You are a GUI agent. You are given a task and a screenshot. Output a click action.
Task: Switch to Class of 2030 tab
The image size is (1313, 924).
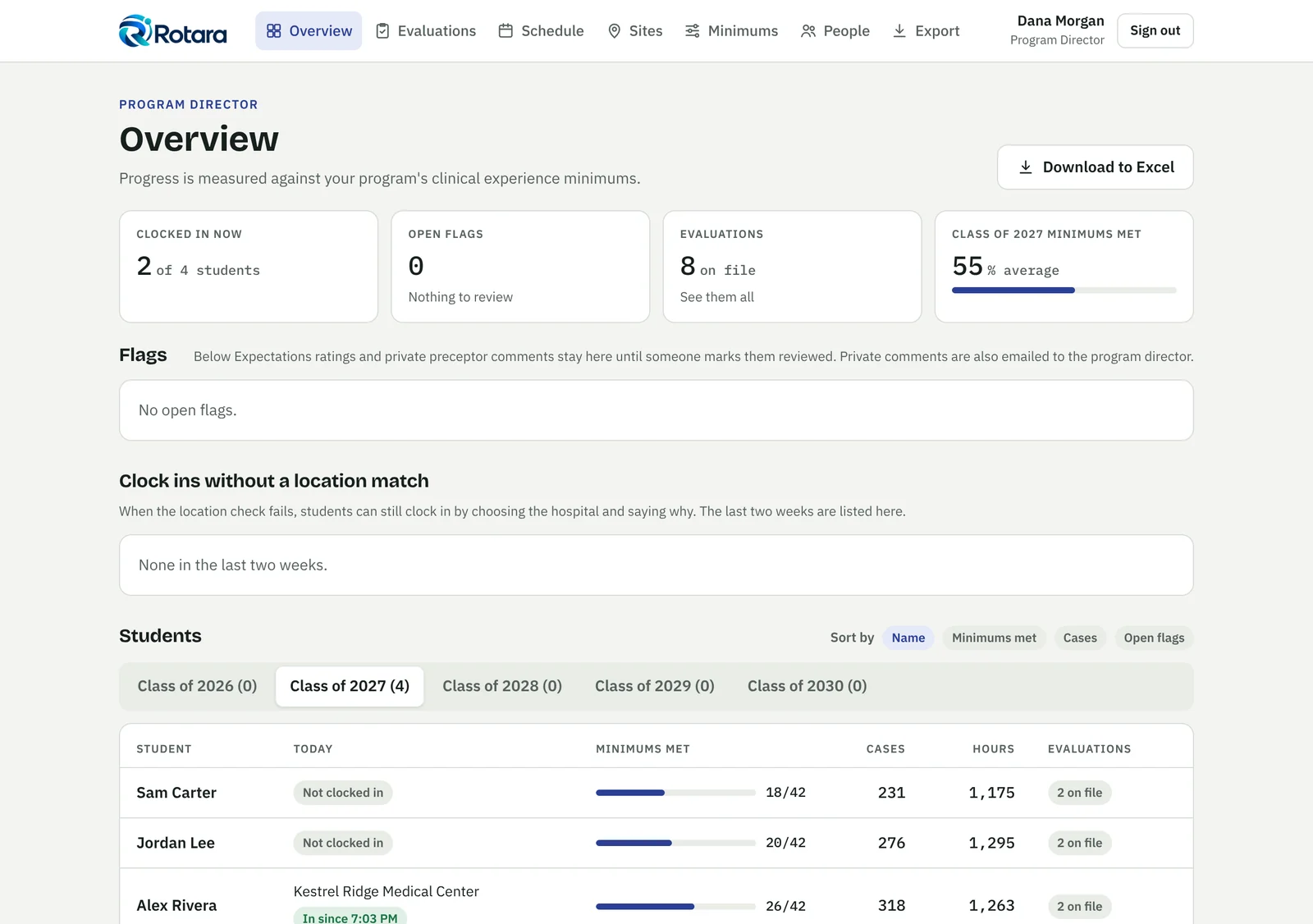(x=807, y=686)
